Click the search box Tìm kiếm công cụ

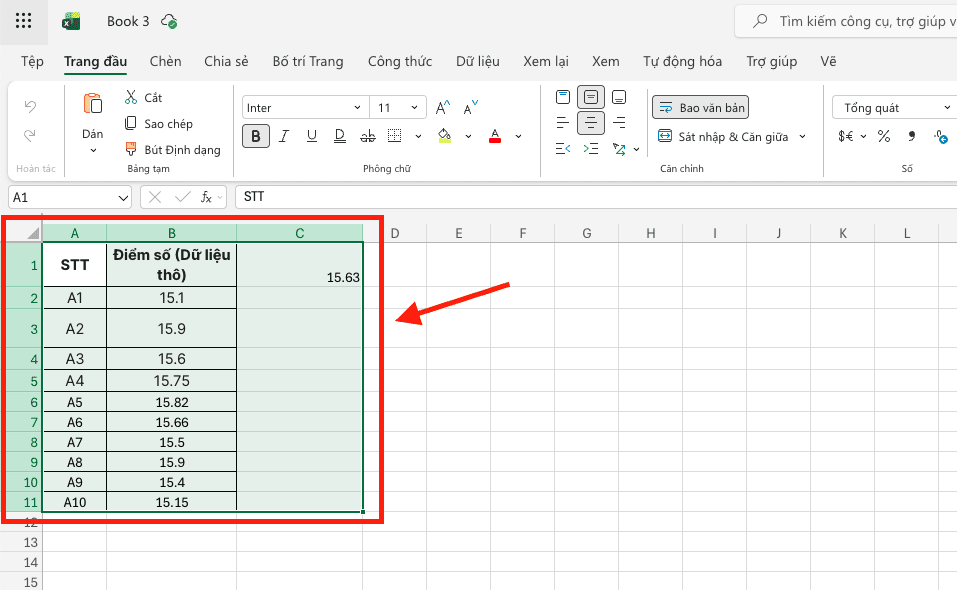[846, 21]
